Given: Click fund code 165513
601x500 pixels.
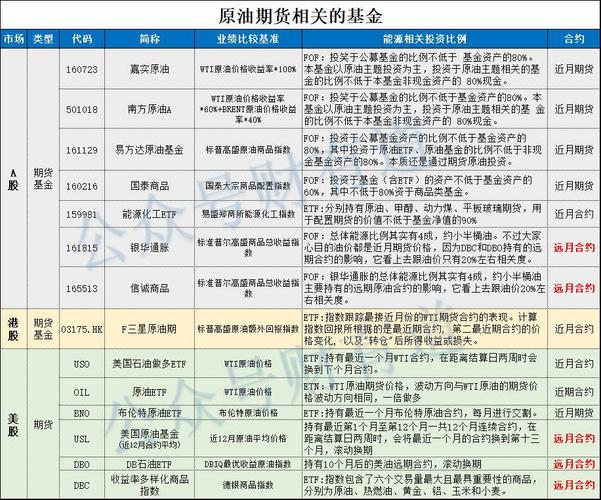Looking at the screenshot, I should click(x=82, y=288).
